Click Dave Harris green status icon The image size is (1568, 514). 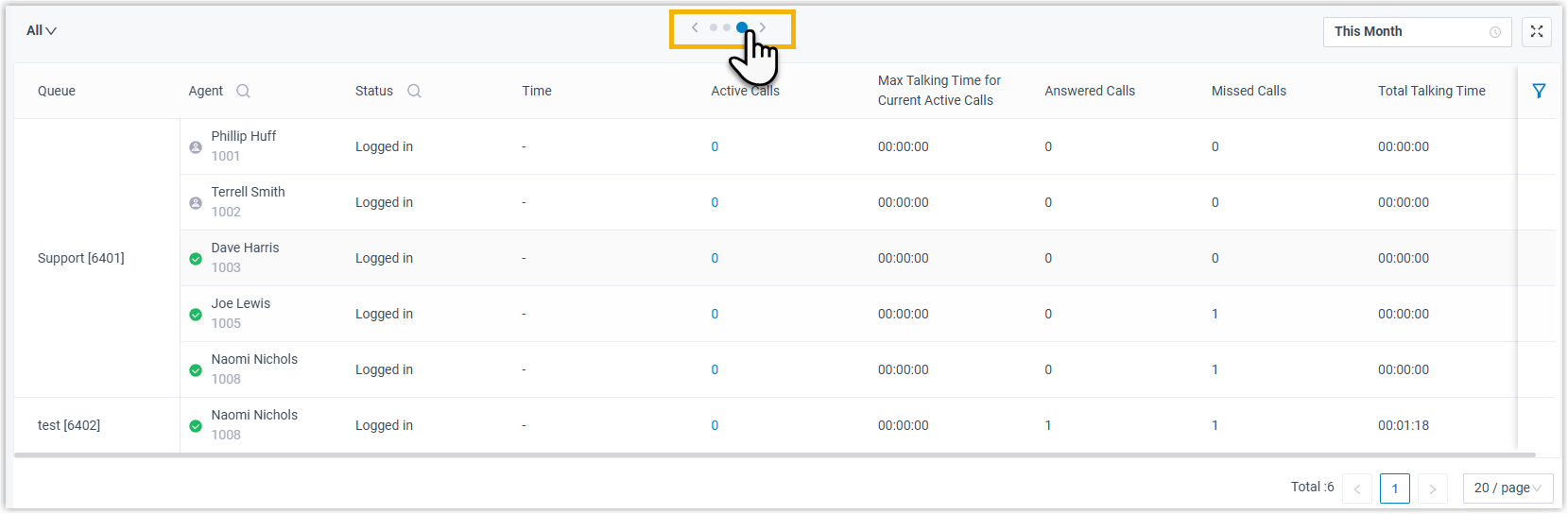(x=196, y=258)
